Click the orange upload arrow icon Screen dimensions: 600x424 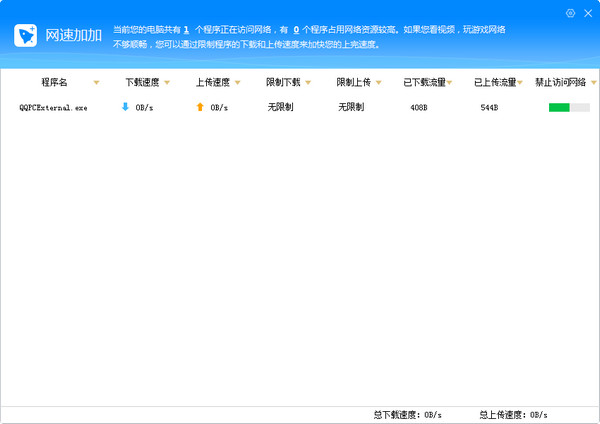click(x=200, y=106)
